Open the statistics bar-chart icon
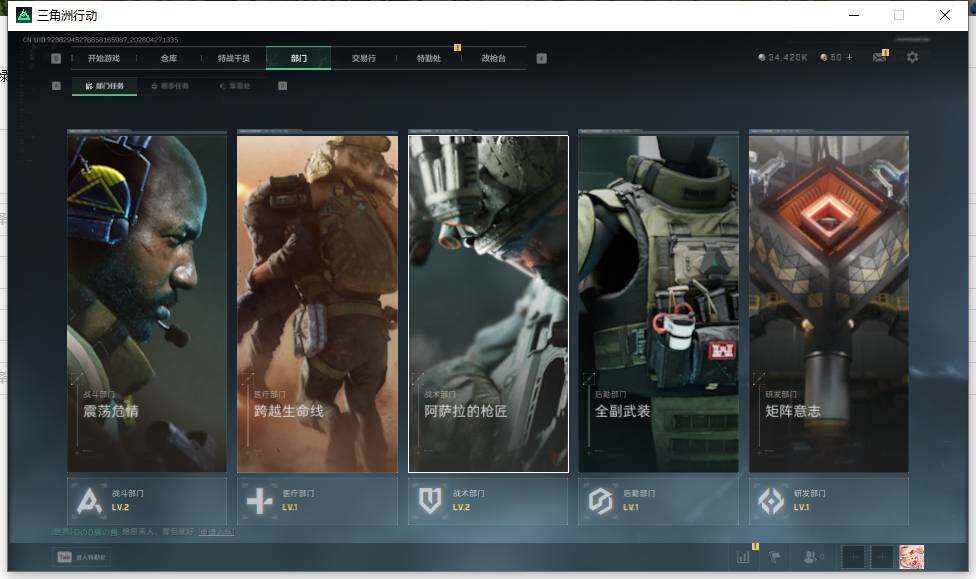Image resolution: width=976 pixels, height=579 pixels. coord(743,557)
